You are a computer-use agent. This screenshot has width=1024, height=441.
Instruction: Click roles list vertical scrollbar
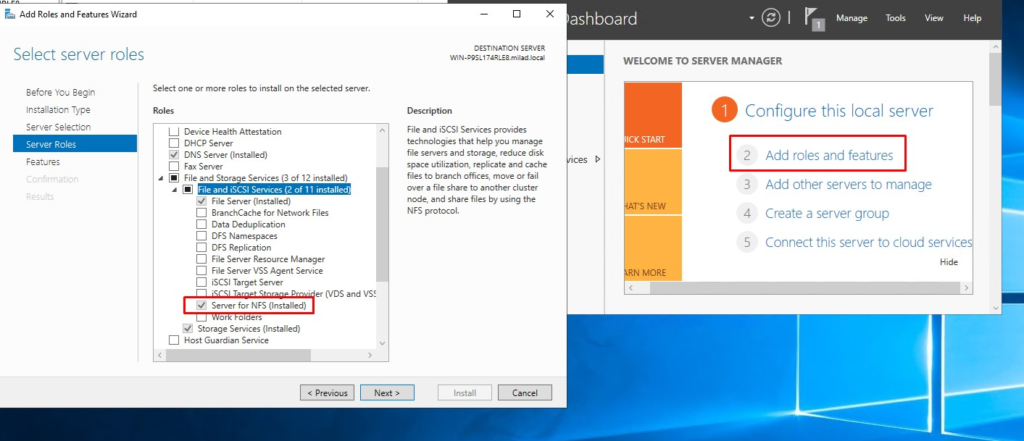pyautogui.click(x=383, y=224)
